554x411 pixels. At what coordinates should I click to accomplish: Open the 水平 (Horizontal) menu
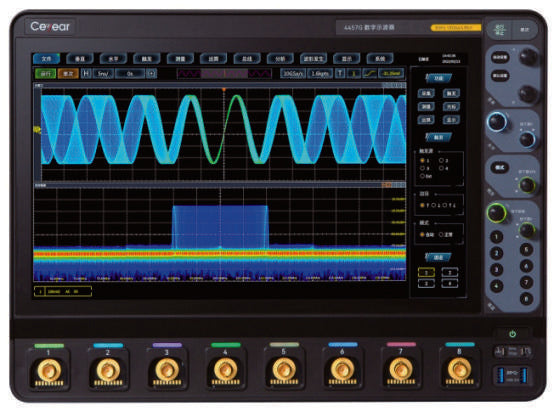click(113, 59)
